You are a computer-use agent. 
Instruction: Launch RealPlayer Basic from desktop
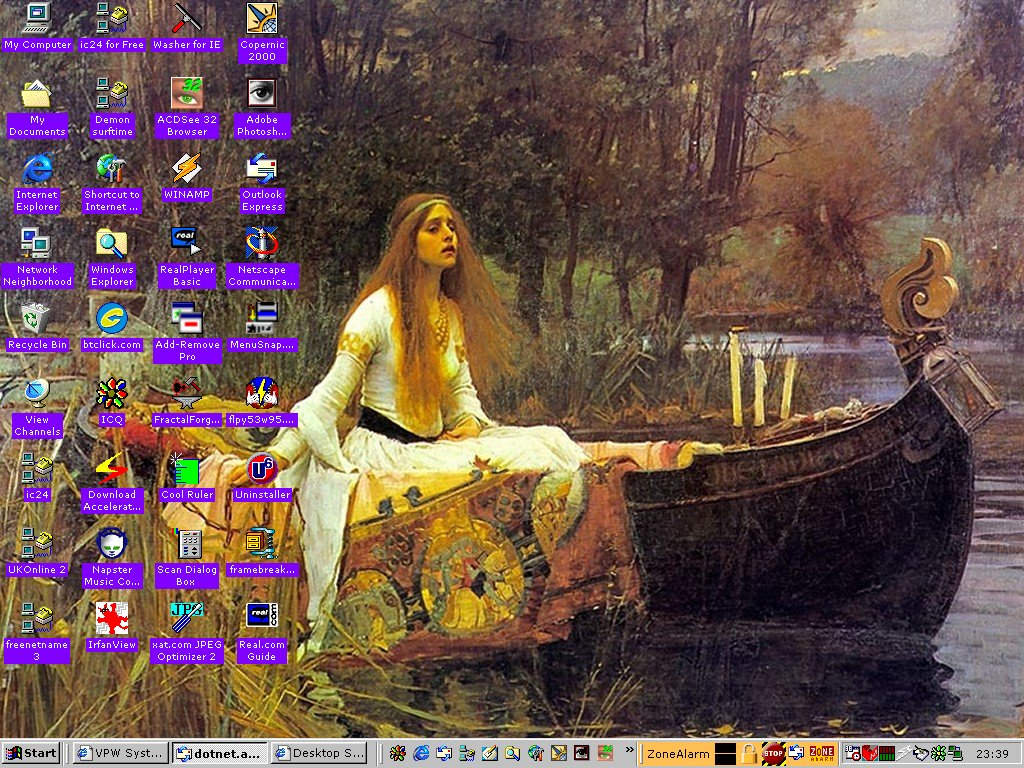pos(187,243)
